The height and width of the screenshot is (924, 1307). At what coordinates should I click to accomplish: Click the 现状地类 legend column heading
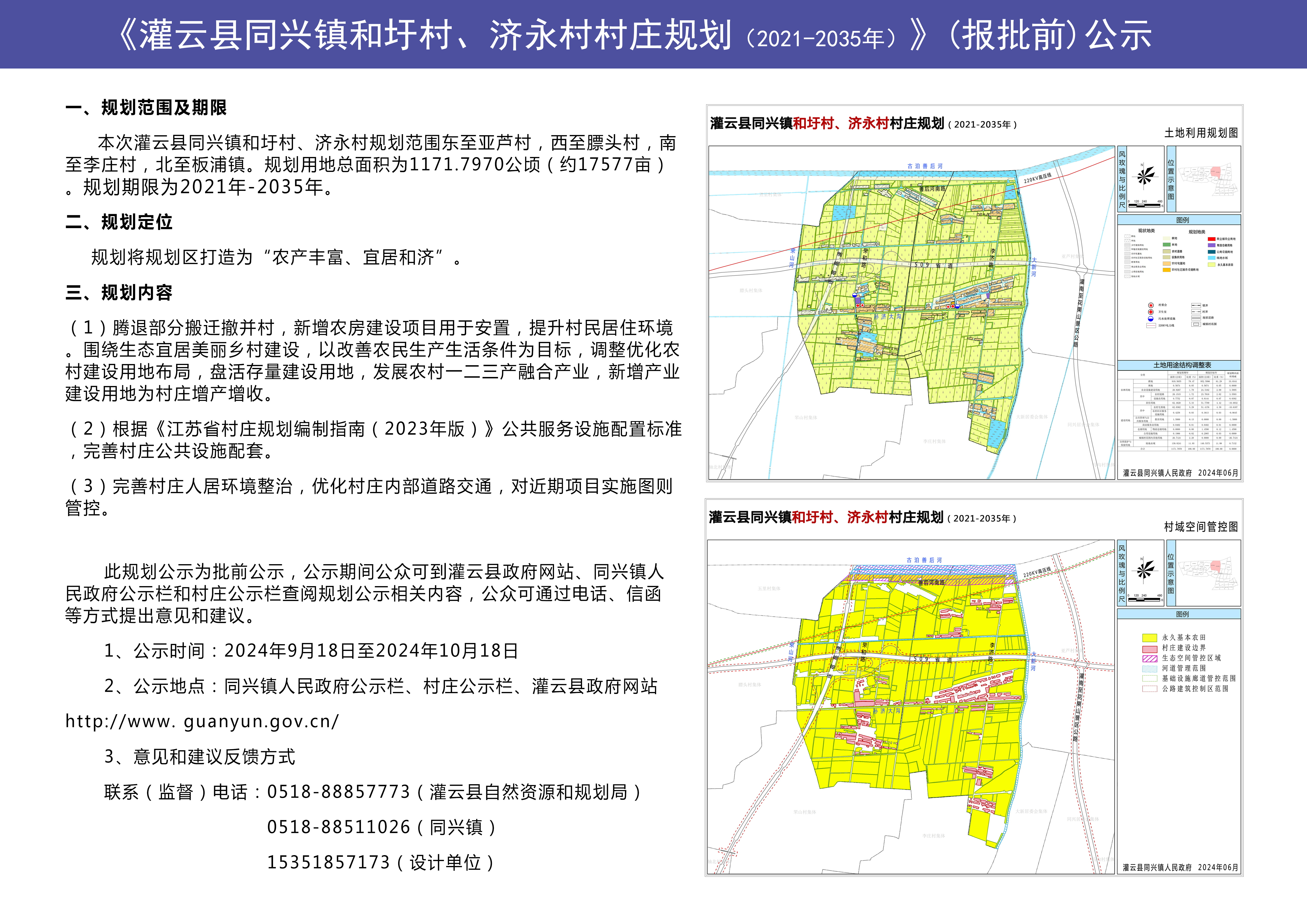coord(1146,231)
